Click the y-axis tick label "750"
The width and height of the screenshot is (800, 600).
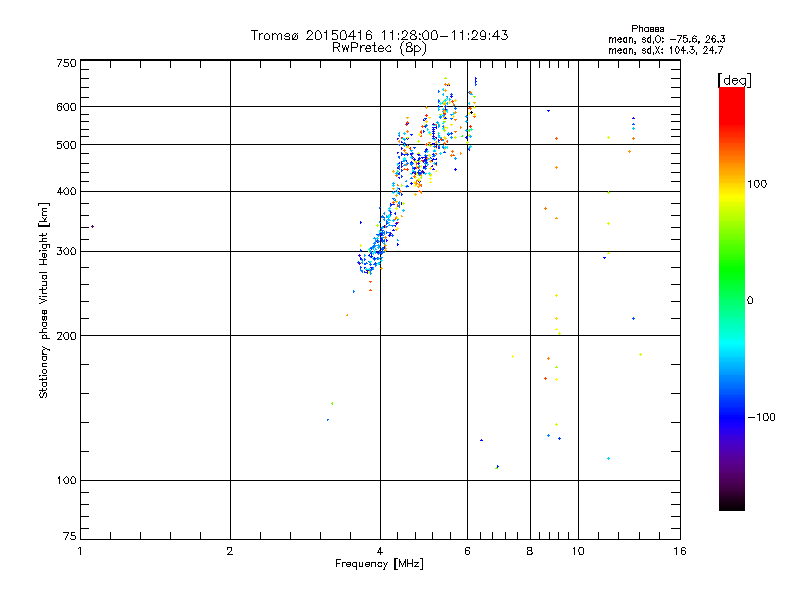click(66, 63)
